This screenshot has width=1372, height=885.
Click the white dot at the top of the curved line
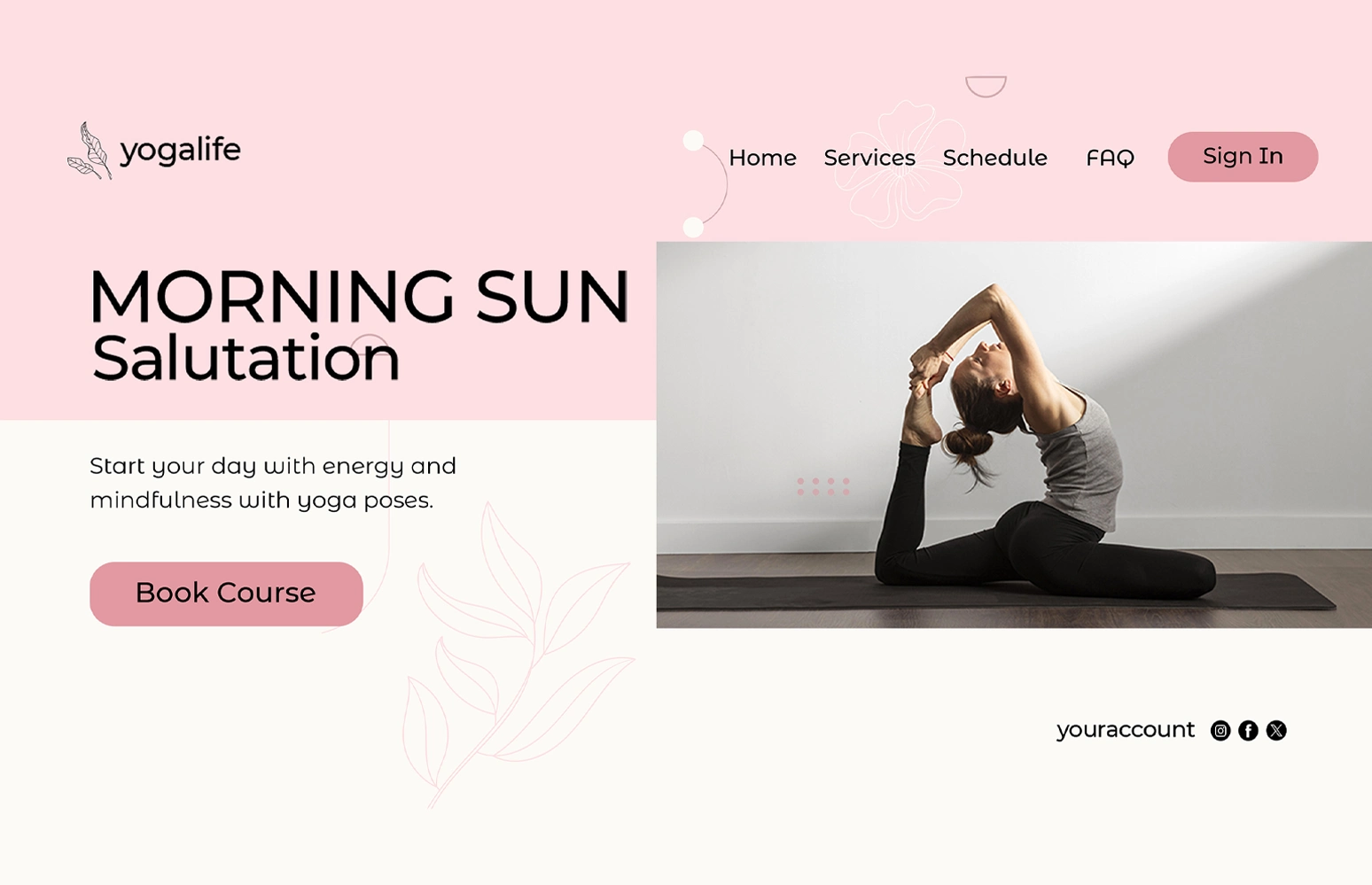[693, 140]
